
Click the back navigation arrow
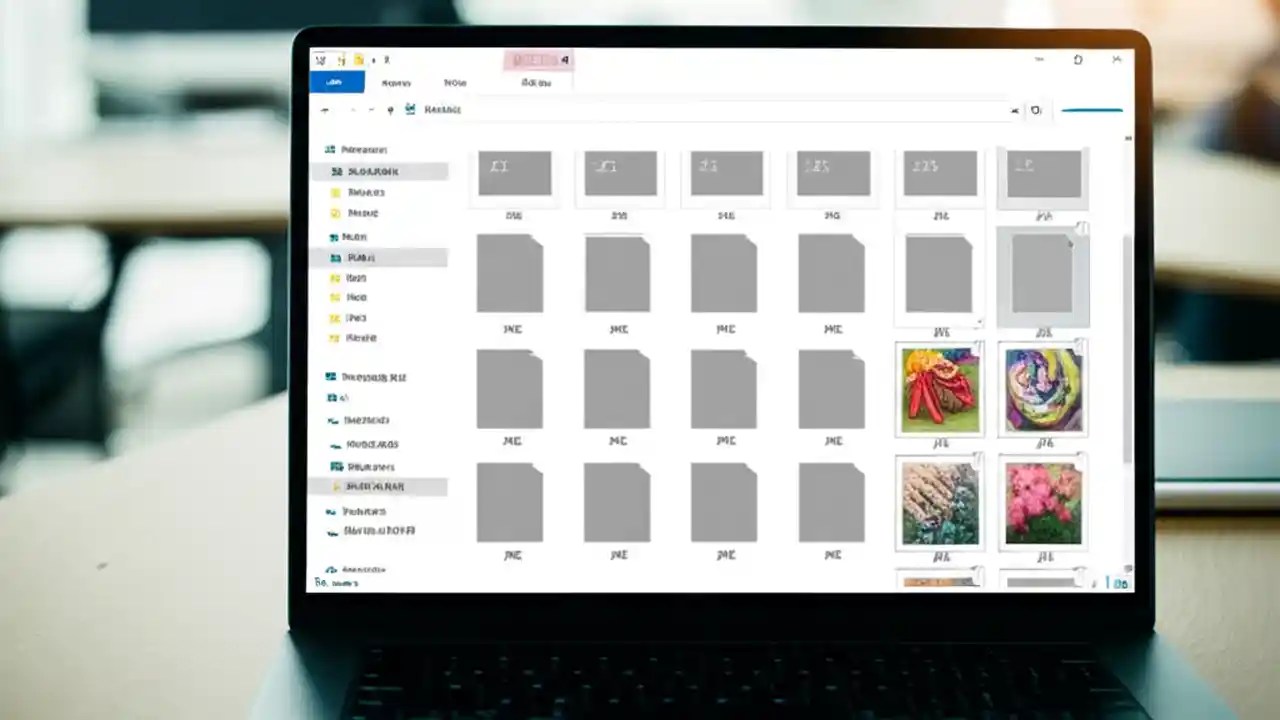click(324, 110)
